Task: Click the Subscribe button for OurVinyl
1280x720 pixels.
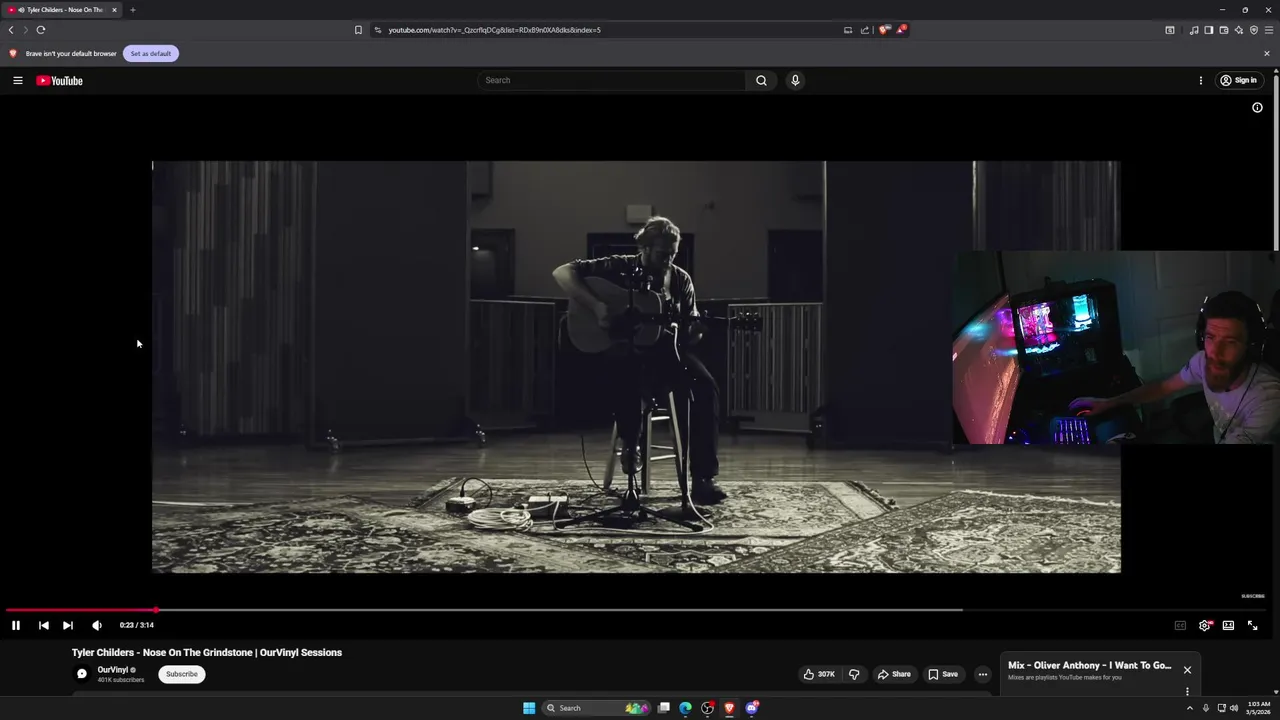Action: (x=182, y=674)
